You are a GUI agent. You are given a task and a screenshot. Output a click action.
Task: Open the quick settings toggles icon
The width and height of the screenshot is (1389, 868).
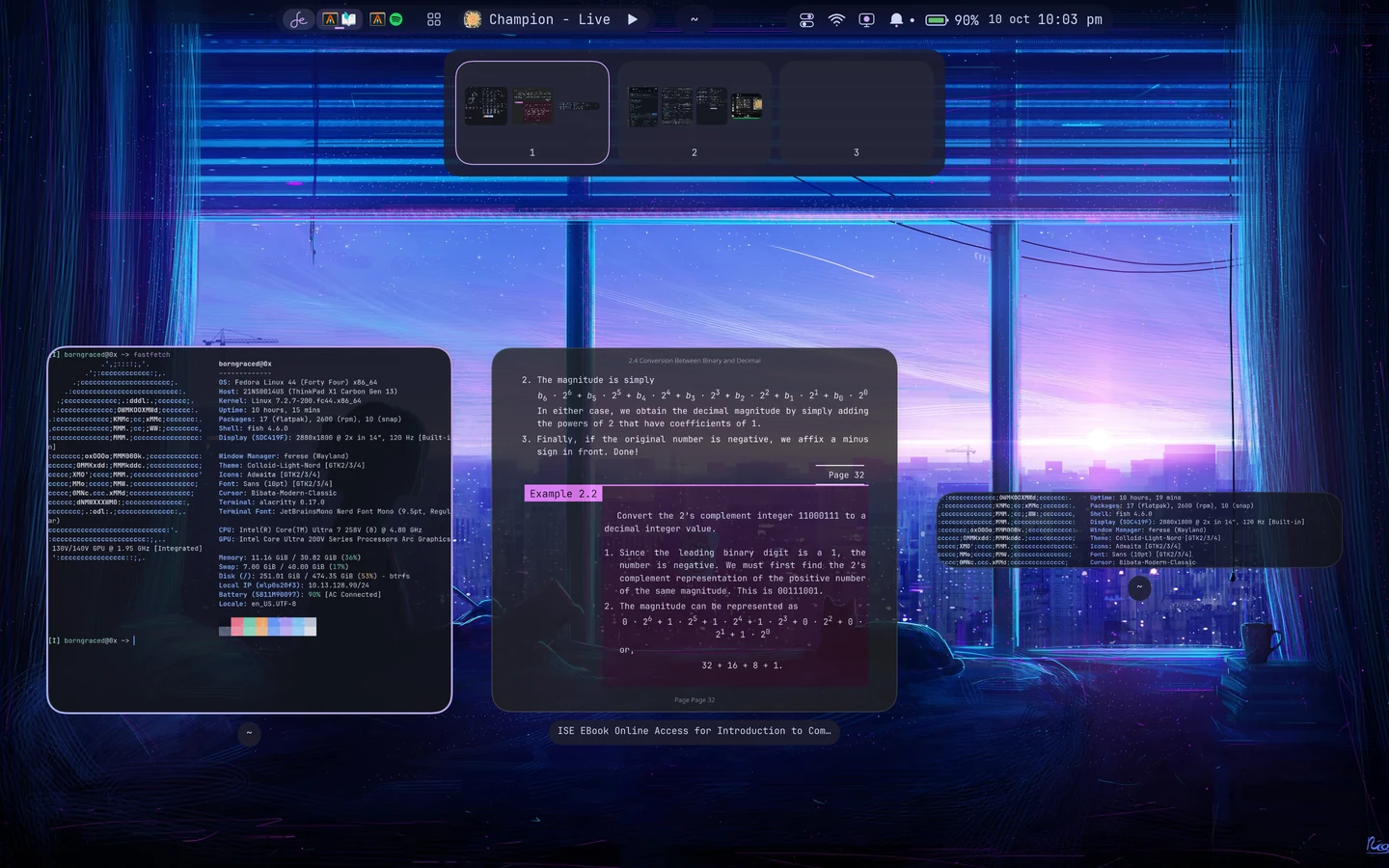pyautogui.click(x=807, y=19)
